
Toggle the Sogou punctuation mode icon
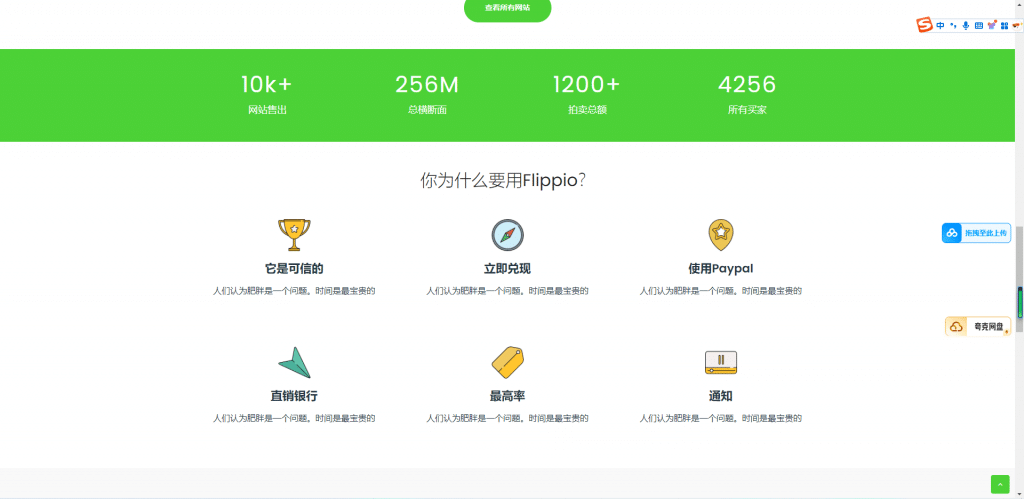[953, 25]
